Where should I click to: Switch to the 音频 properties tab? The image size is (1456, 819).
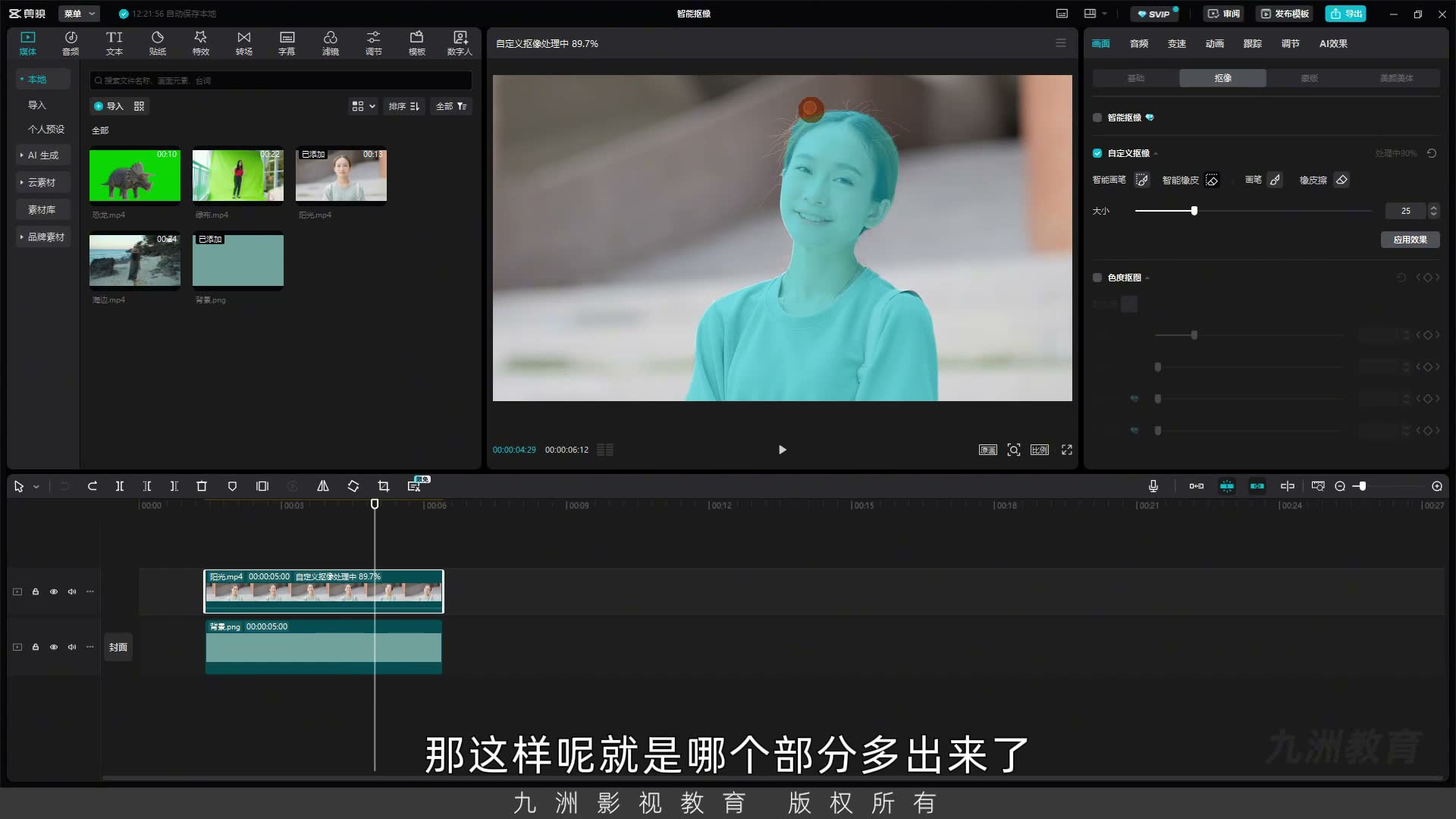pos(1138,44)
